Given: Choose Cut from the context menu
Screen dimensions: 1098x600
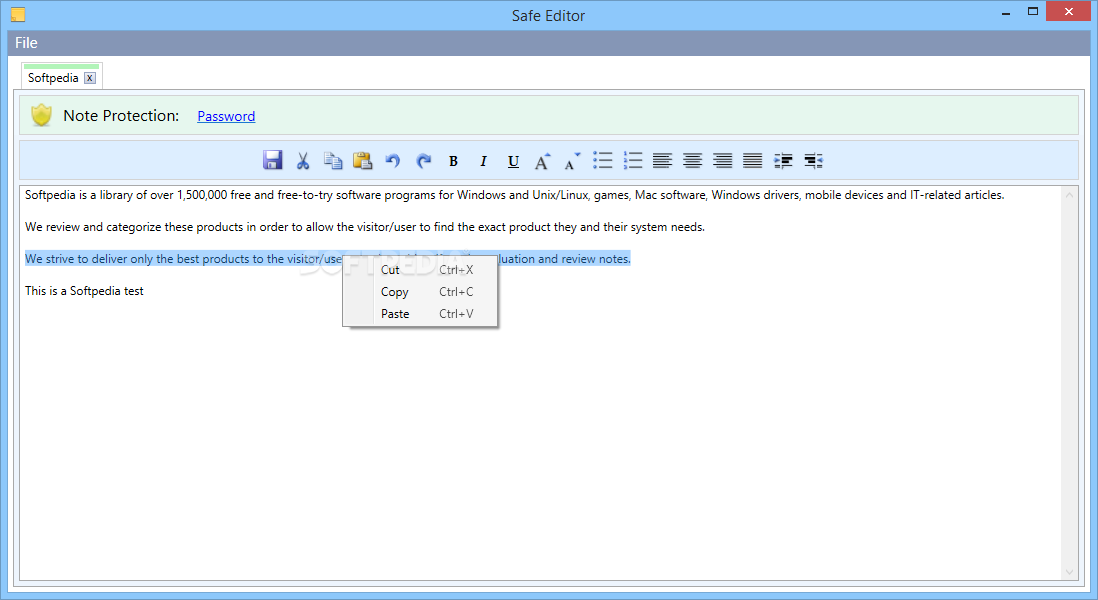Looking at the screenshot, I should coord(420,270).
